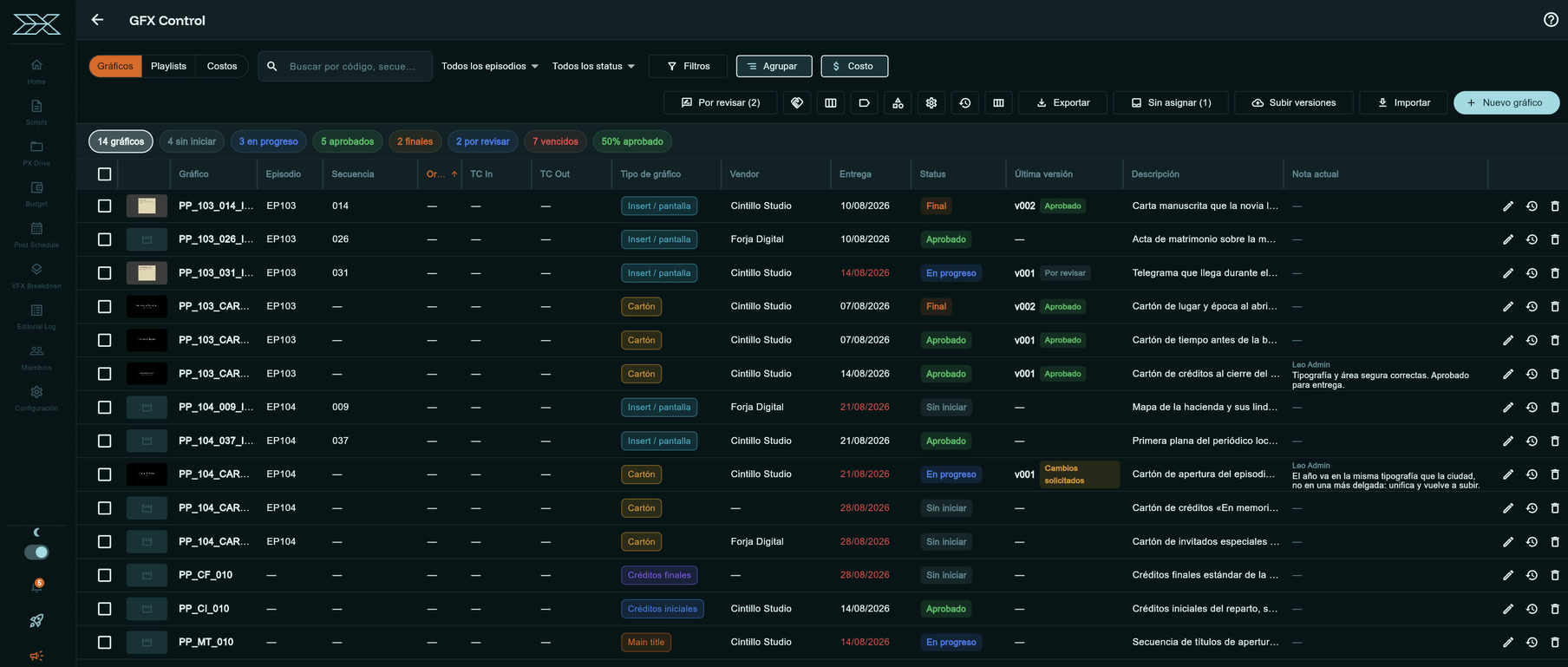Image resolution: width=1568 pixels, height=667 pixels.
Task: Go back using the arrow beside GFX Control
Action: tap(97, 20)
